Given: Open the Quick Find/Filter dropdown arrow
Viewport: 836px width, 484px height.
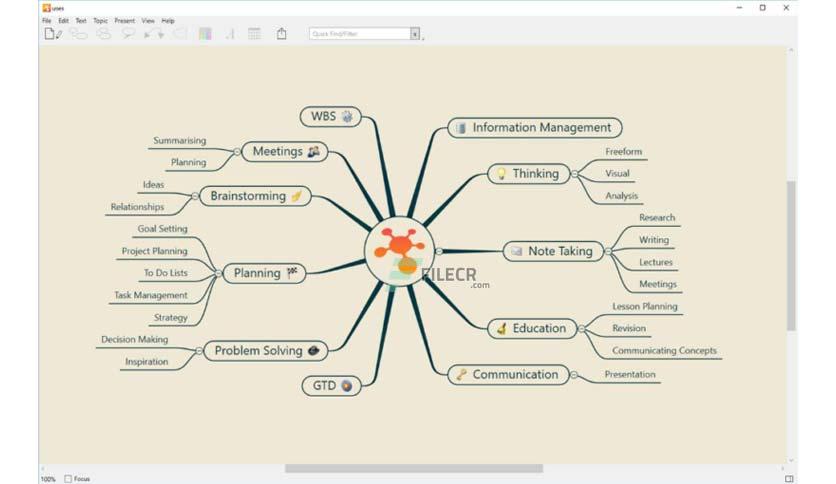Looking at the screenshot, I should tap(415, 34).
